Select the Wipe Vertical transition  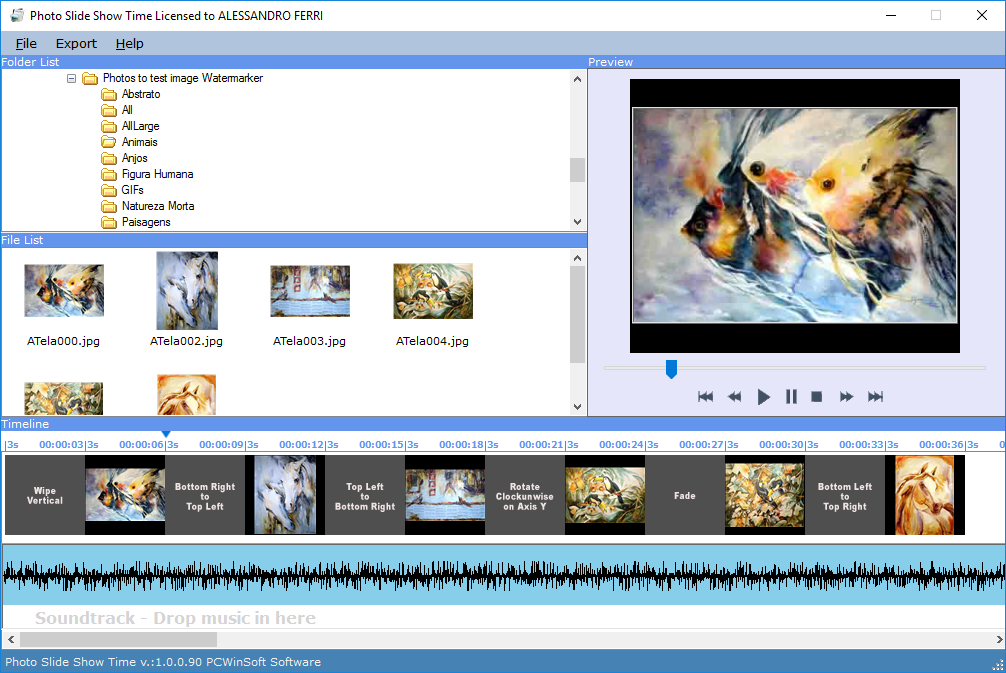tap(45, 496)
